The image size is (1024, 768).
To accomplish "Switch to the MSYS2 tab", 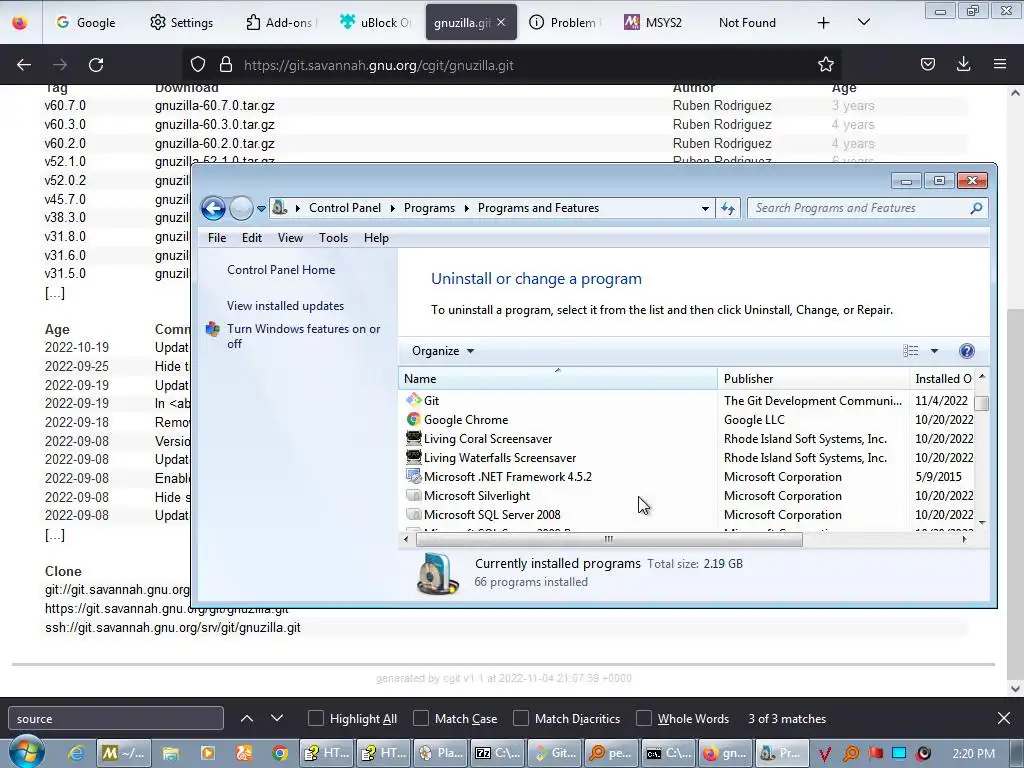I will (653, 22).
